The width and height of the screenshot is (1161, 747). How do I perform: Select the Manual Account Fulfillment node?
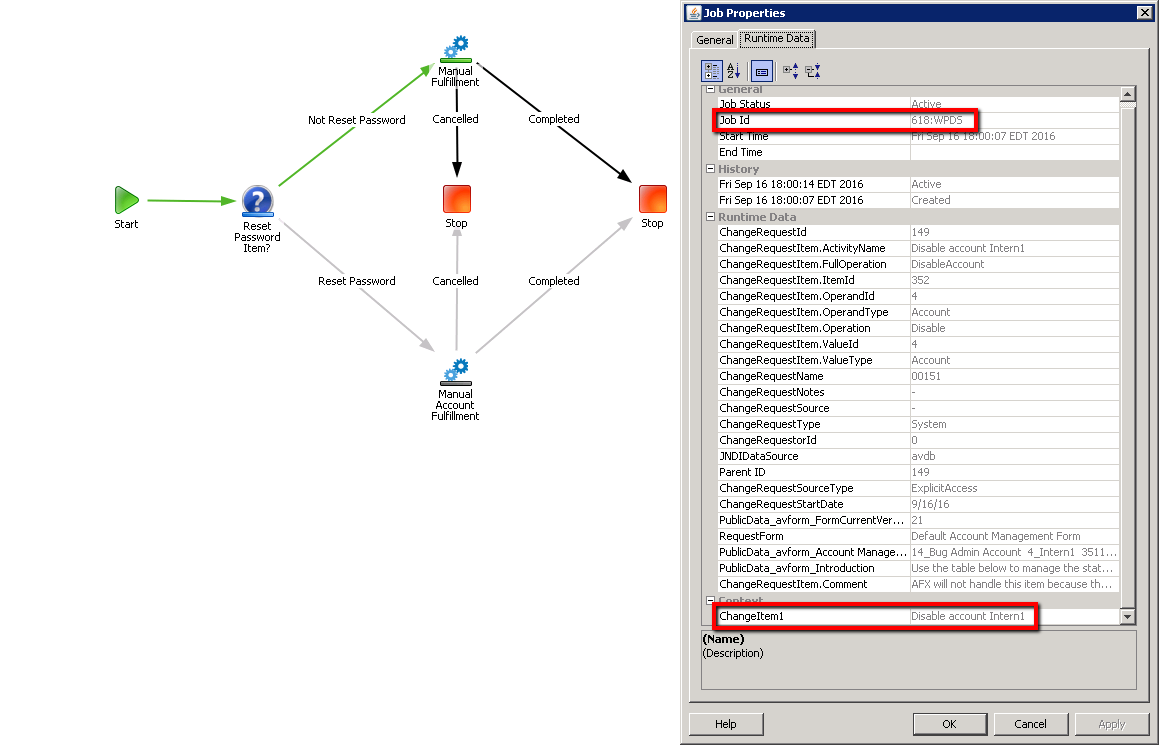455,371
